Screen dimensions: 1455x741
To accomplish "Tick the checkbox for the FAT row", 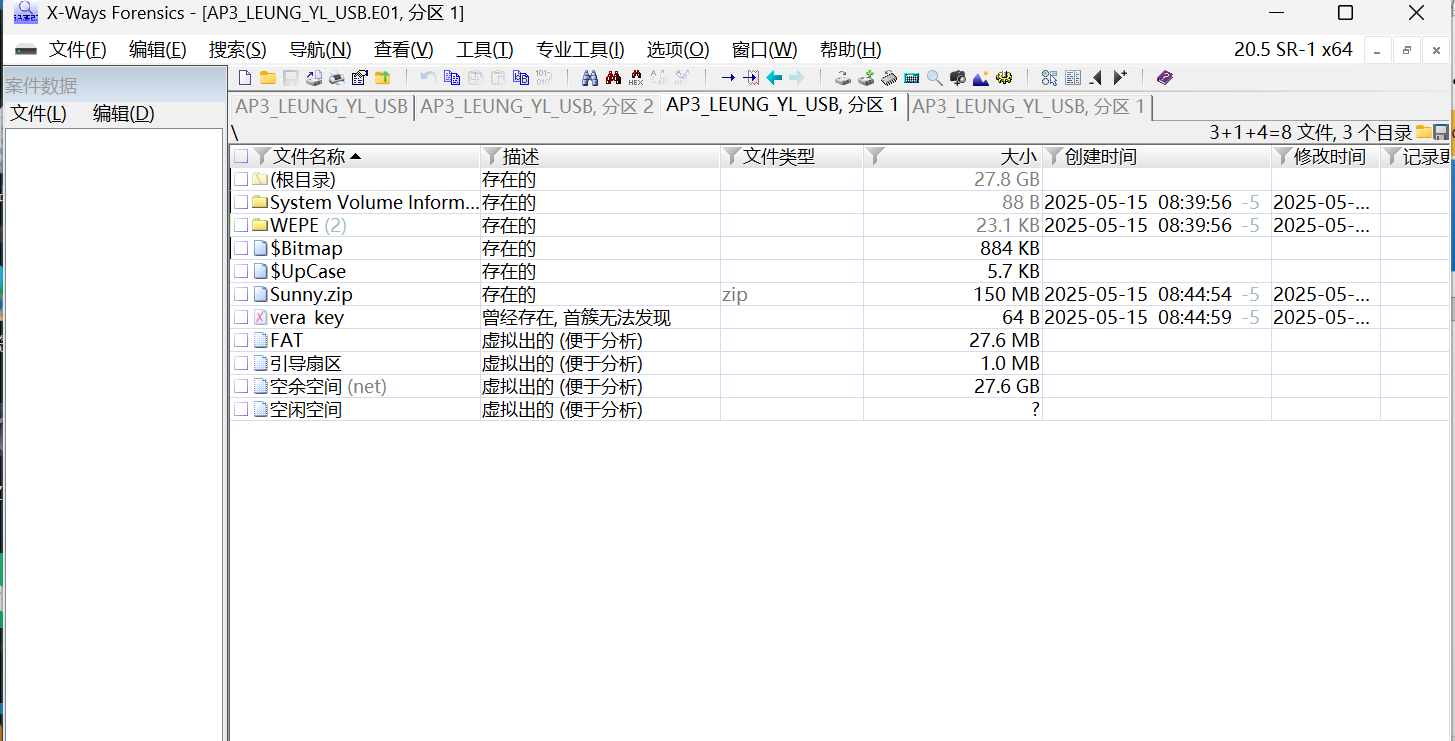I will click(x=241, y=340).
